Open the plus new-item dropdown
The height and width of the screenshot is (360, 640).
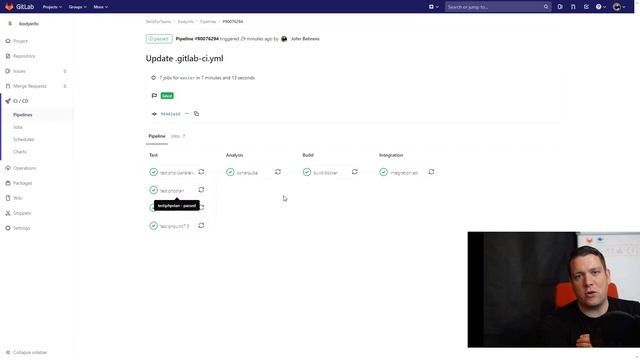click(x=433, y=7)
